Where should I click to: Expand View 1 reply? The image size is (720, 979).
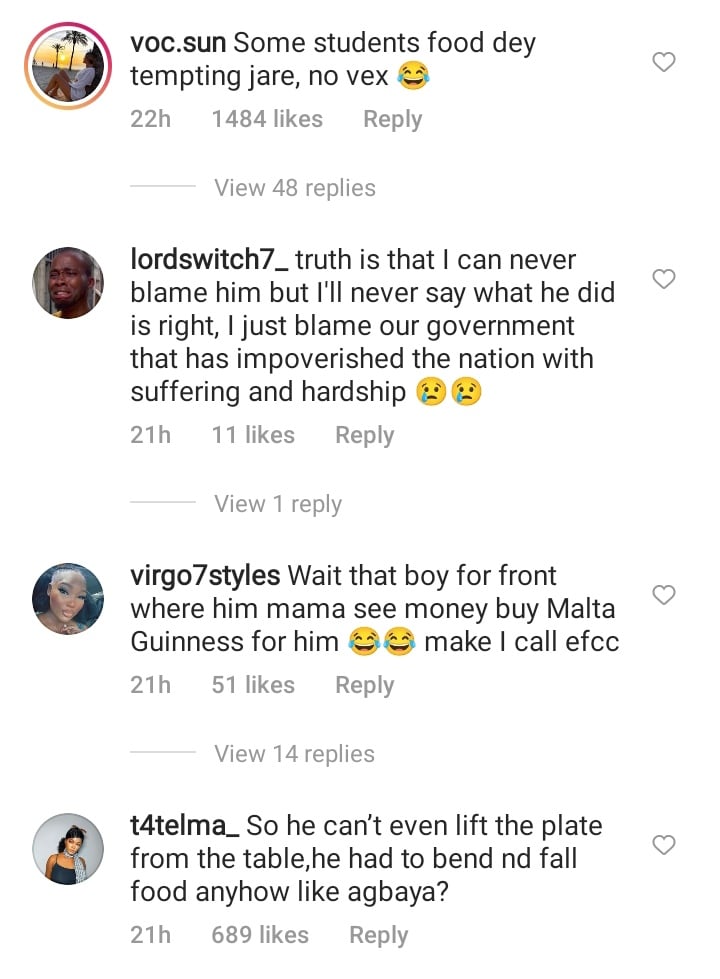tap(277, 504)
